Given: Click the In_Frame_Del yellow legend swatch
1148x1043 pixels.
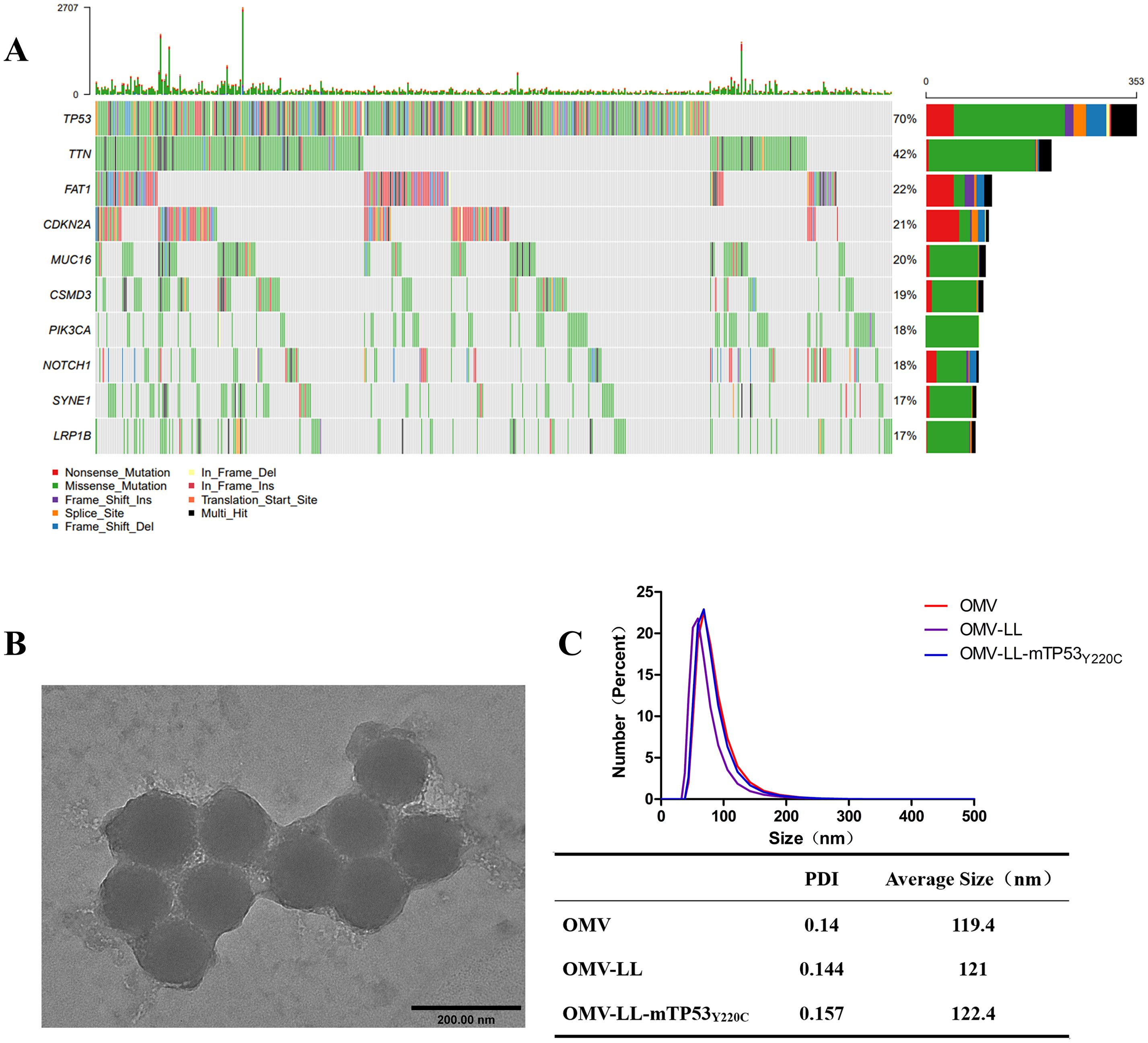Looking at the screenshot, I should (191, 472).
